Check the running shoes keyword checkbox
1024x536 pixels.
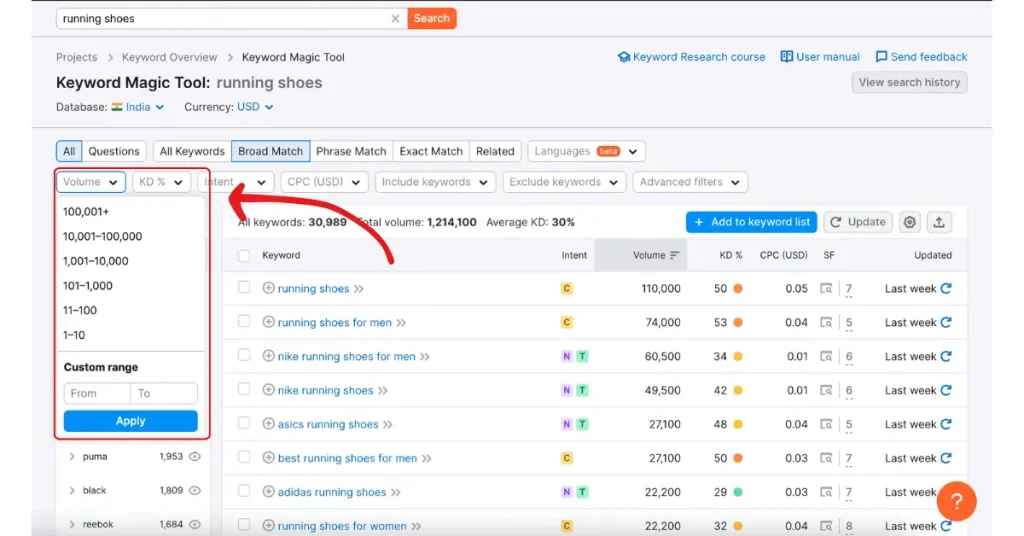click(x=244, y=287)
